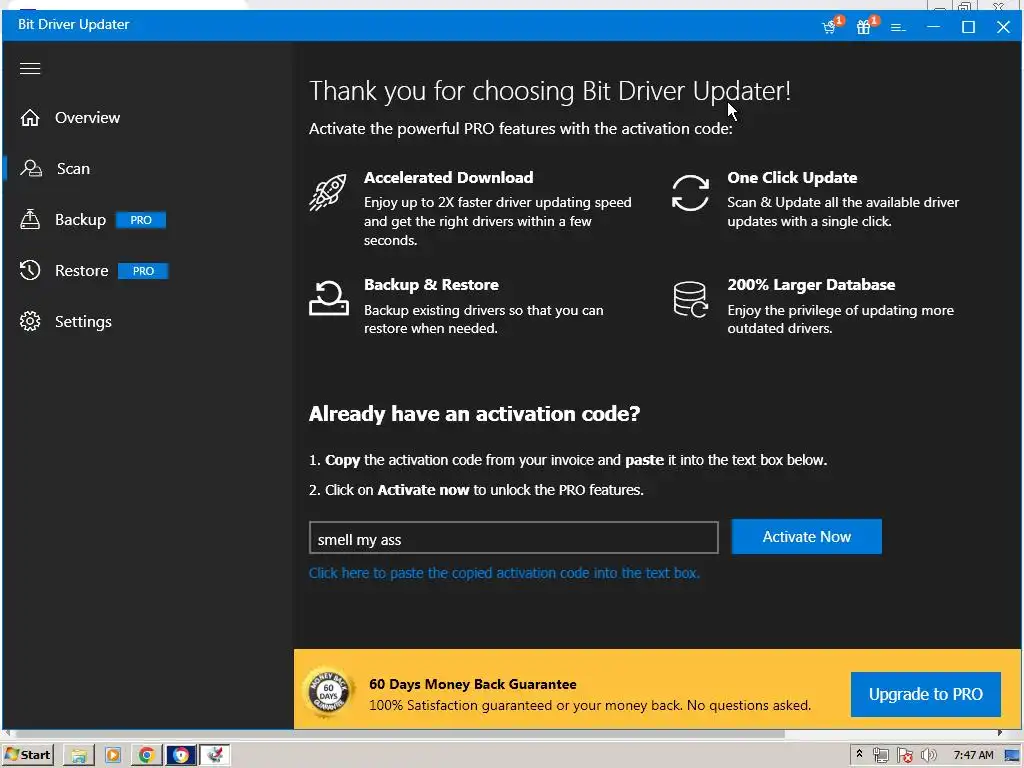Click the Settings gear icon
The width and height of the screenshot is (1024, 768).
click(x=30, y=321)
